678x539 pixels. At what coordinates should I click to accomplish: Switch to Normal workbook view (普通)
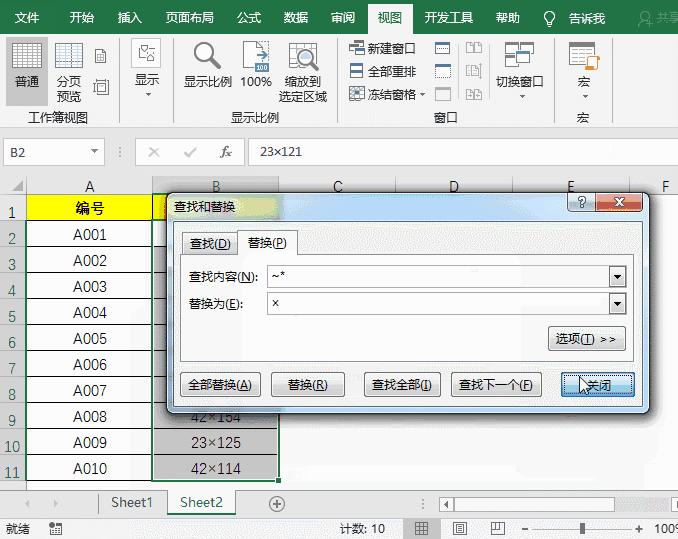27,71
